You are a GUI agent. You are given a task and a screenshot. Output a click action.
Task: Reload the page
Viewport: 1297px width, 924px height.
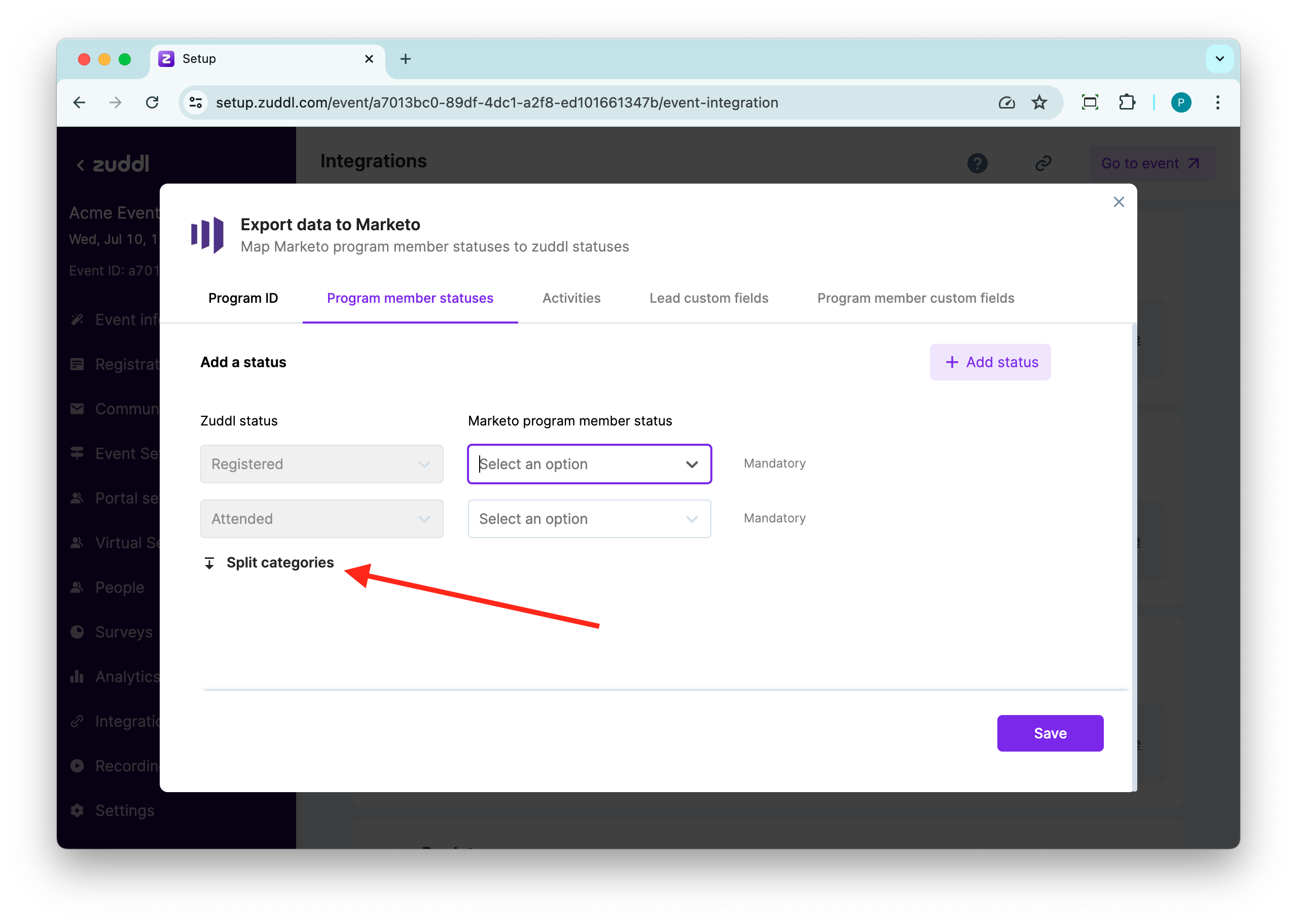152,102
